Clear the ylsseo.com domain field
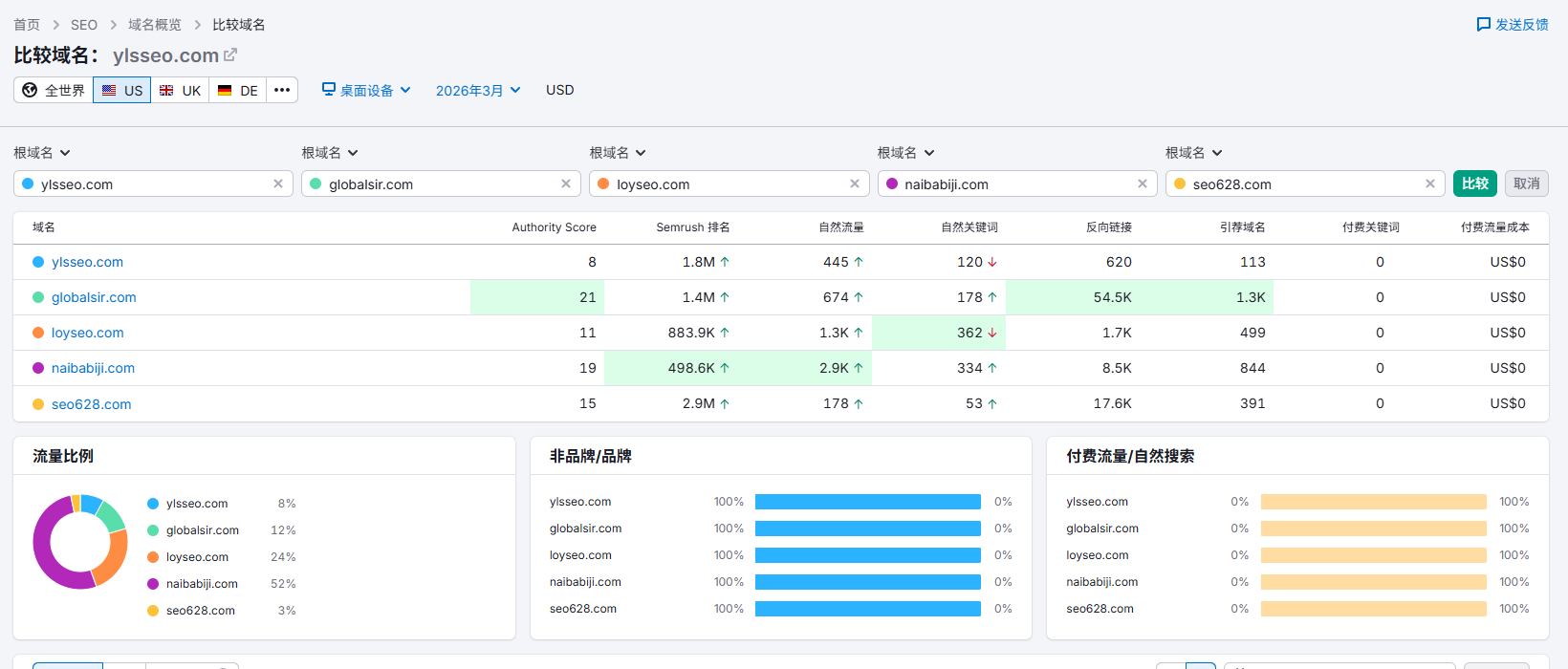 tap(278, 183)
